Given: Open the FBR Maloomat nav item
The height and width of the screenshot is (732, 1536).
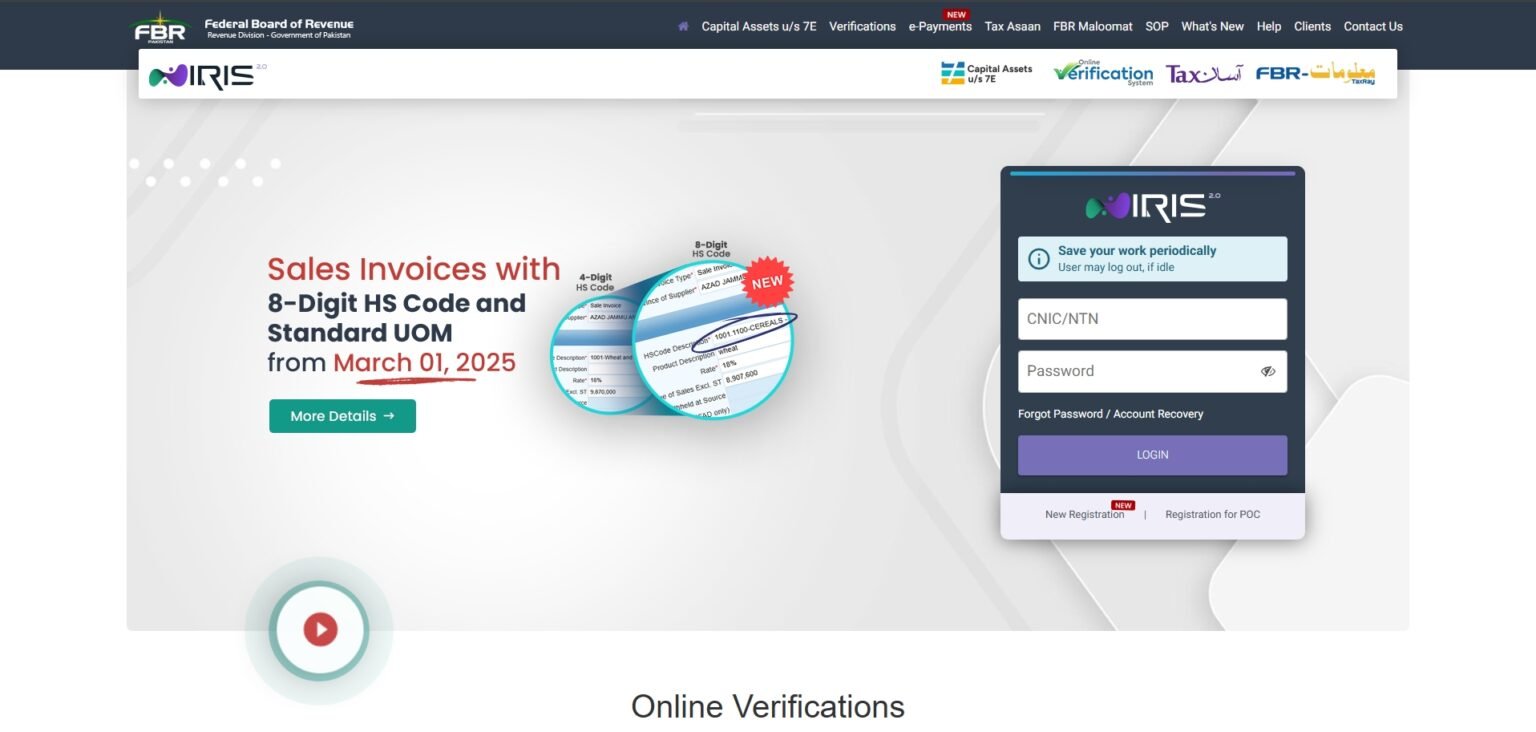Looking at the screenshot, I should 1092,26.
